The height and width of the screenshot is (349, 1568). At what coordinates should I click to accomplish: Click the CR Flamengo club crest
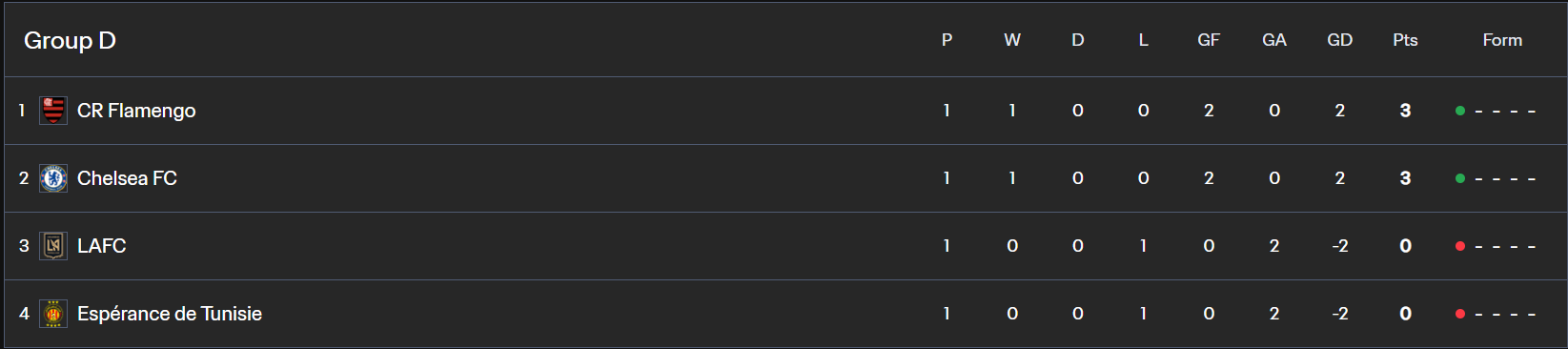point(53,111)
